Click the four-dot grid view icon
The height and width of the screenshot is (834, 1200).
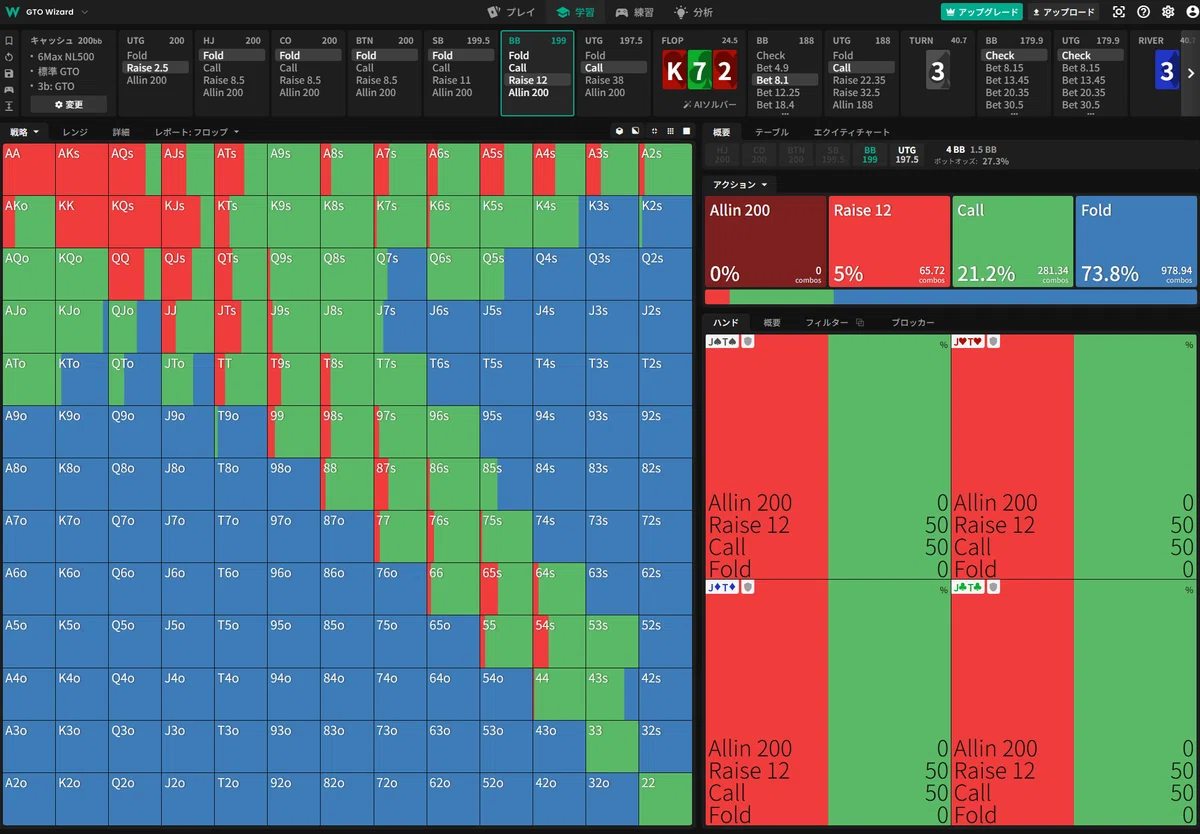(x=653, y=131)
